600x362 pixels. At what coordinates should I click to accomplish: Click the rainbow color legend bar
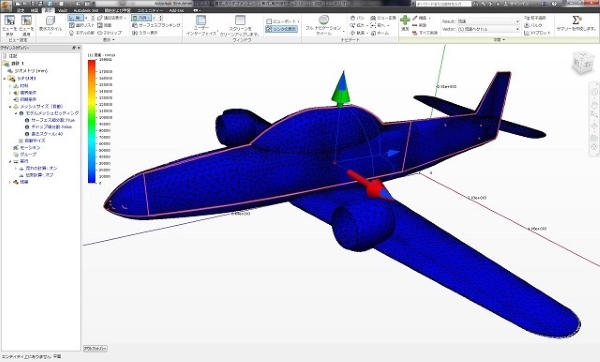[x=91, y=121]
